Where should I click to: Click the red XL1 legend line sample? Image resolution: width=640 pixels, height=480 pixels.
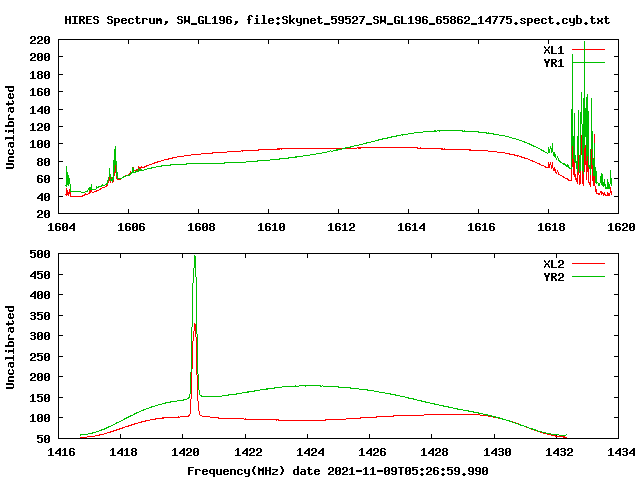(588, 49)
